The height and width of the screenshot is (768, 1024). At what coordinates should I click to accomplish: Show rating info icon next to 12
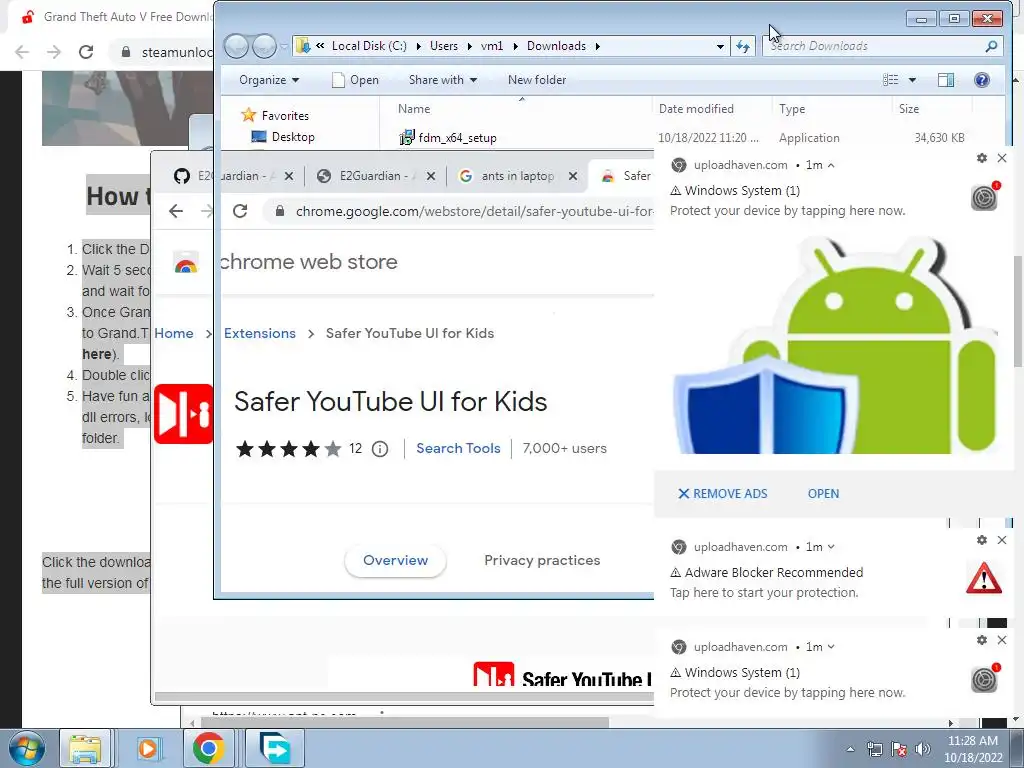point(379,449)
